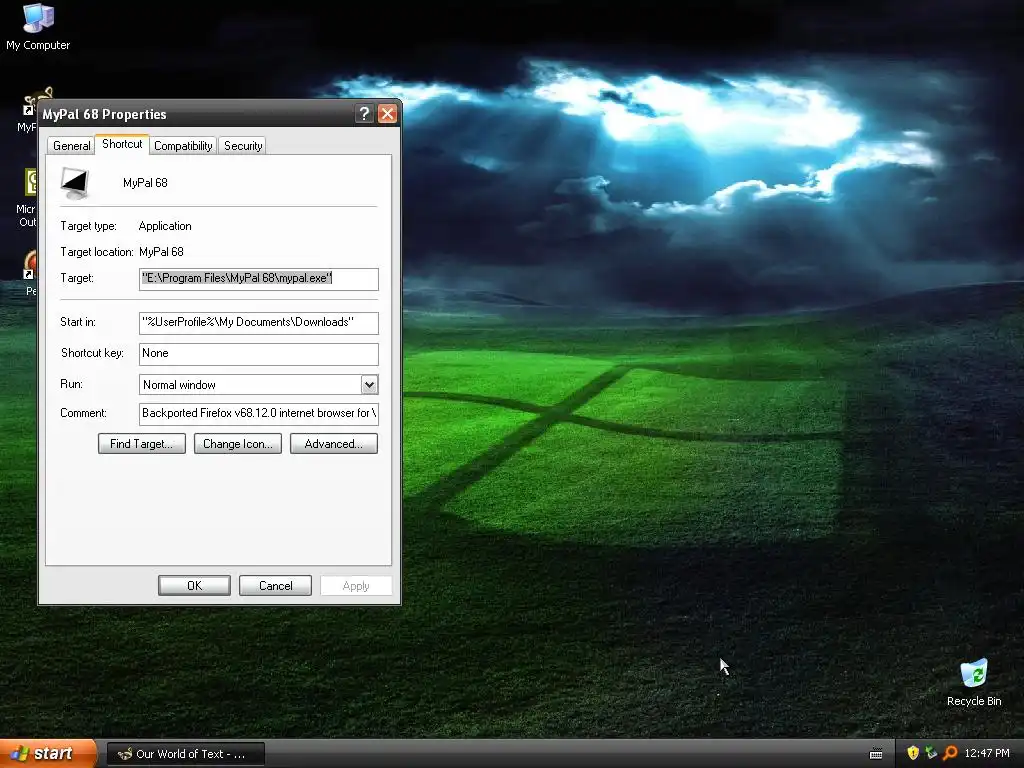1024x768 pixels.
Task: Open the Compatibility tab
Action: (183, 146)
